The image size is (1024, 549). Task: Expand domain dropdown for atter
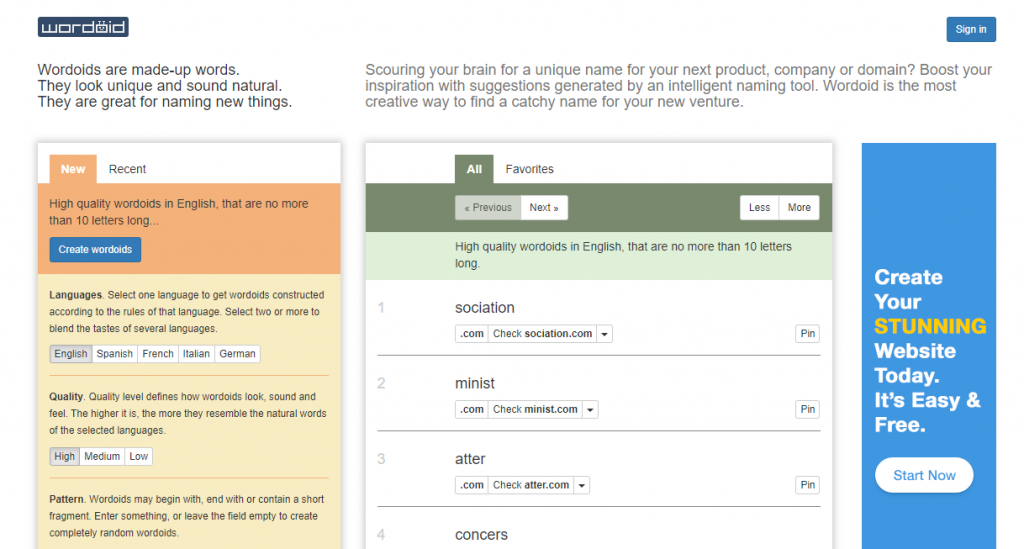coord(582,485)
